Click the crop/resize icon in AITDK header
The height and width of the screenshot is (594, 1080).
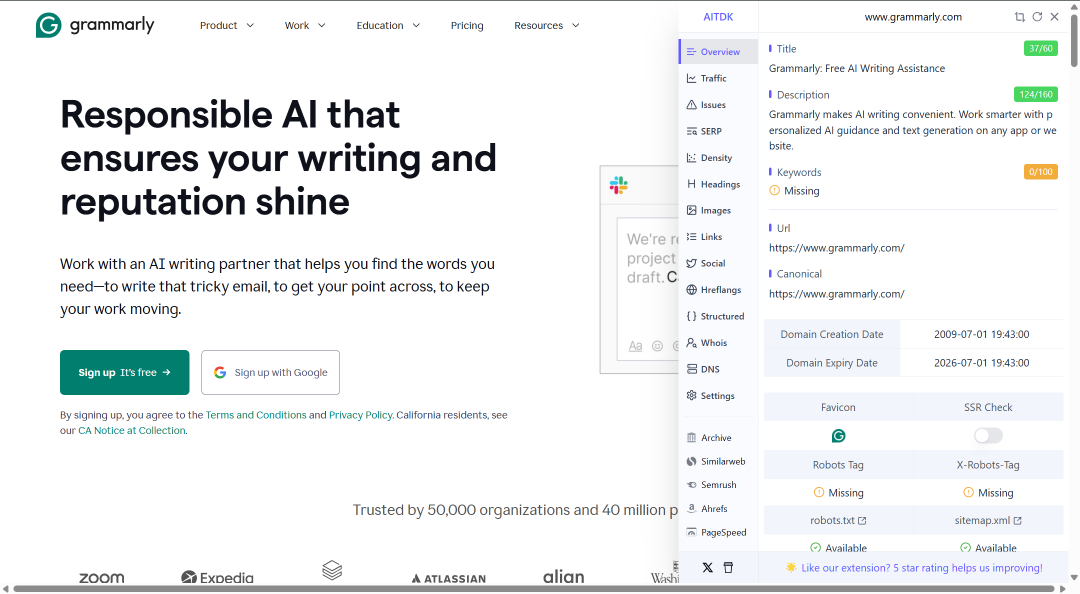[x=1019, y=17]
